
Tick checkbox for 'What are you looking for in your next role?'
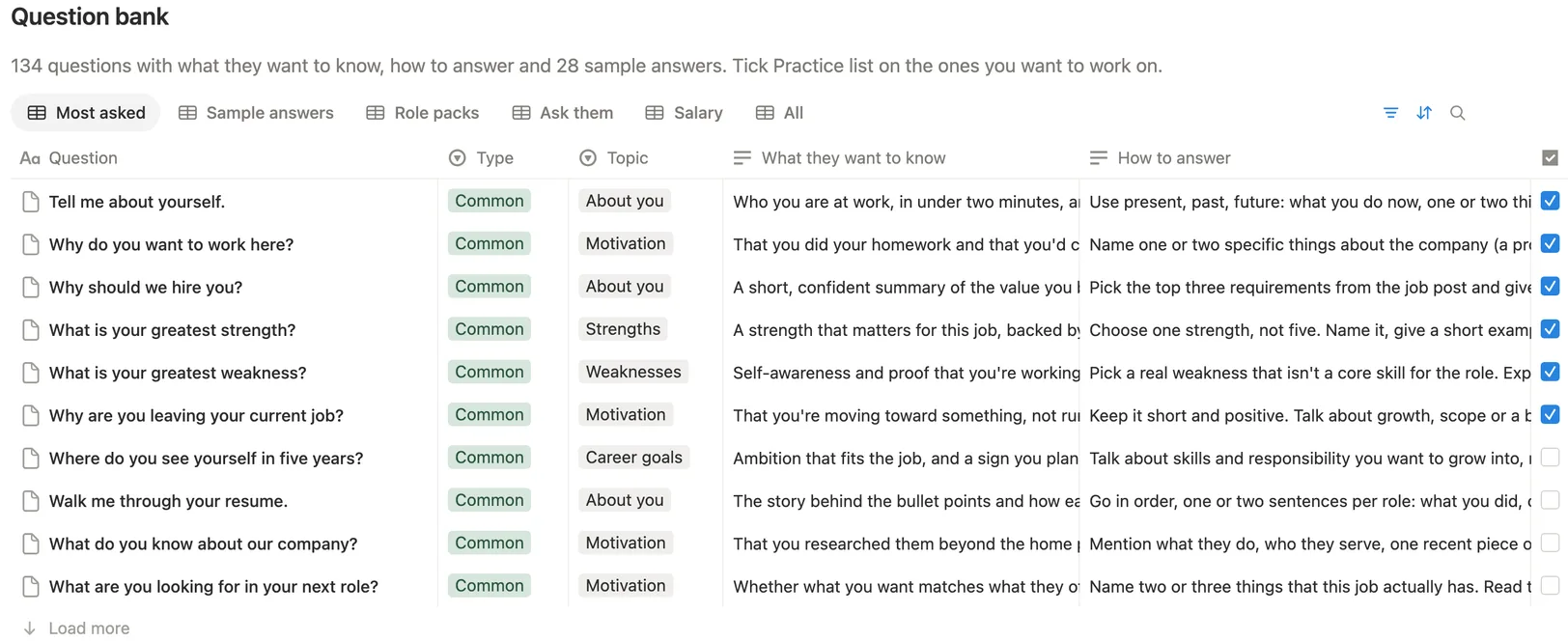click(1550, 585)
